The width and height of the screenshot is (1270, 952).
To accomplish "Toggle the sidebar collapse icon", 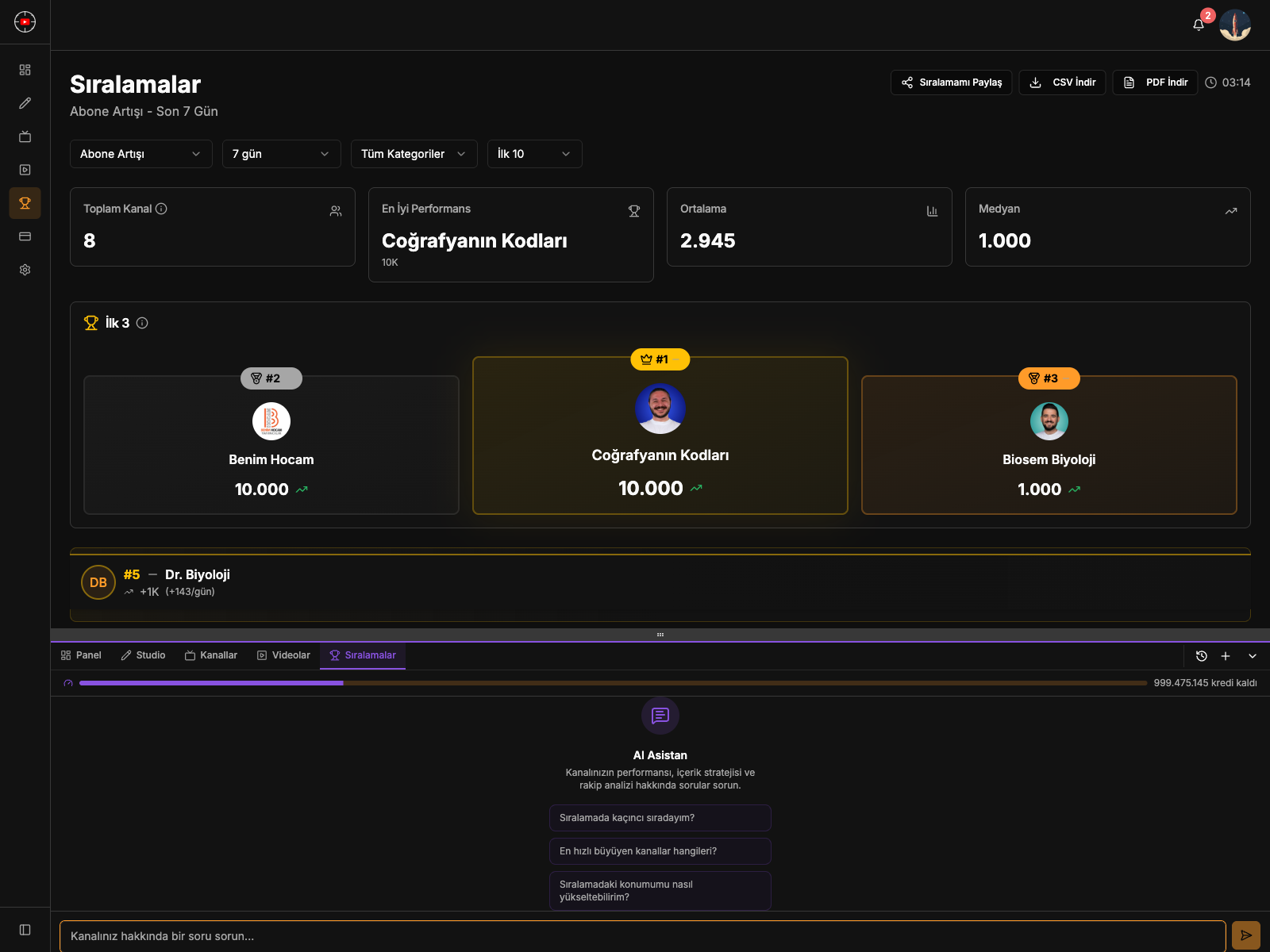I will point(25,930).
